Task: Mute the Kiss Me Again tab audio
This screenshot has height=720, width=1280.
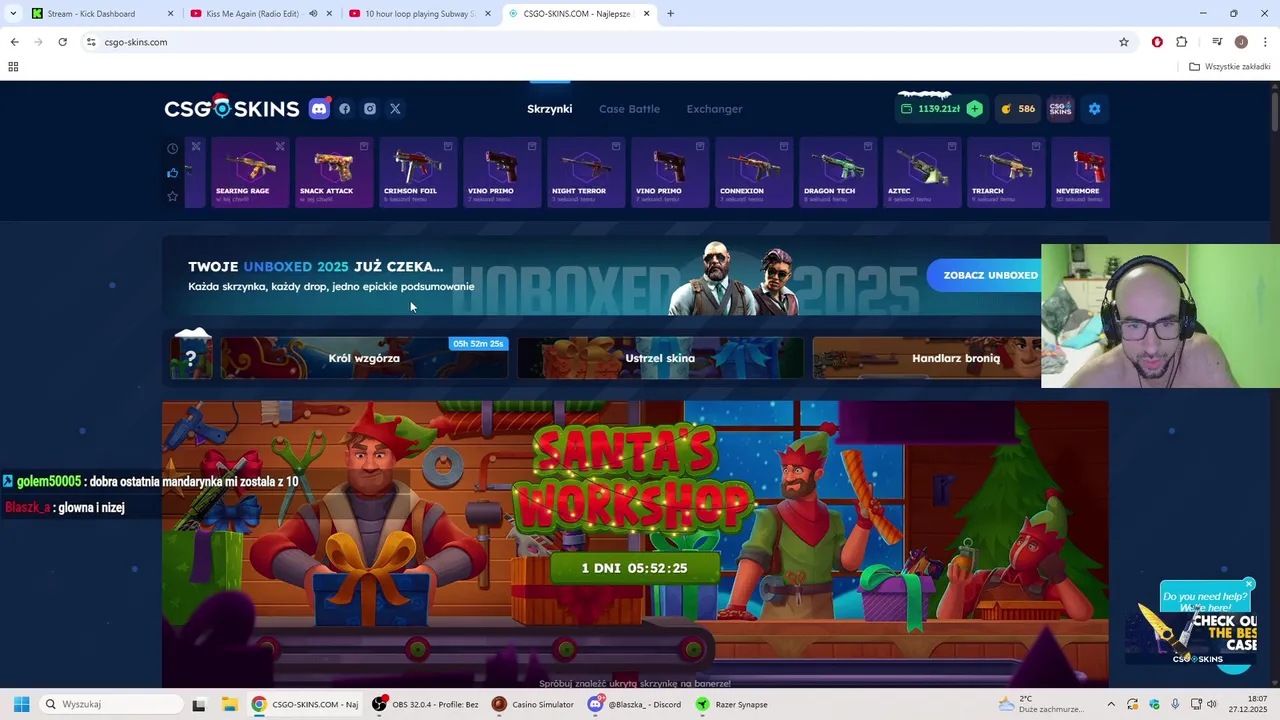Action: coord(313,14)
